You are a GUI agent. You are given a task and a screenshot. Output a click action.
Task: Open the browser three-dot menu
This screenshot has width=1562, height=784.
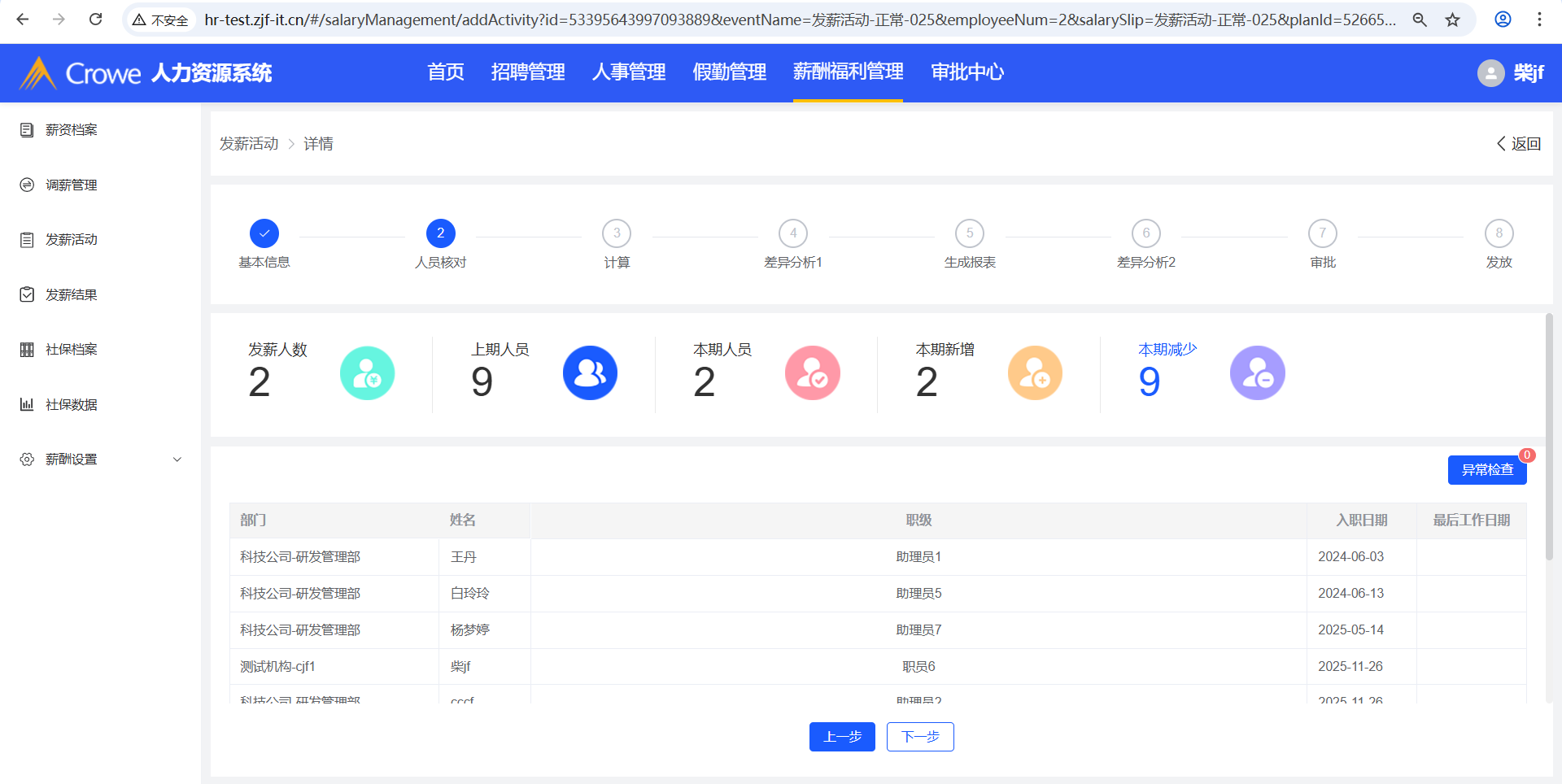[1539, 20]
